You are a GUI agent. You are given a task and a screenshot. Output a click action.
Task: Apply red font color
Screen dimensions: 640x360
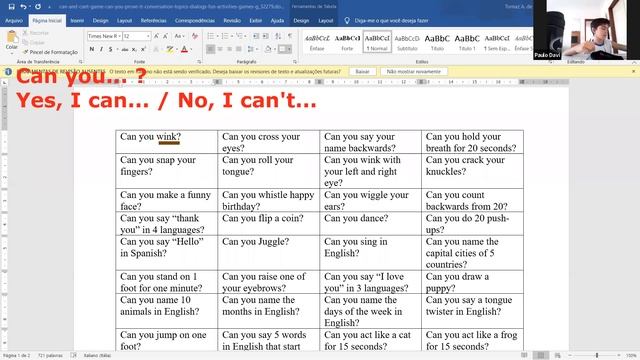[x=184, y=49]
